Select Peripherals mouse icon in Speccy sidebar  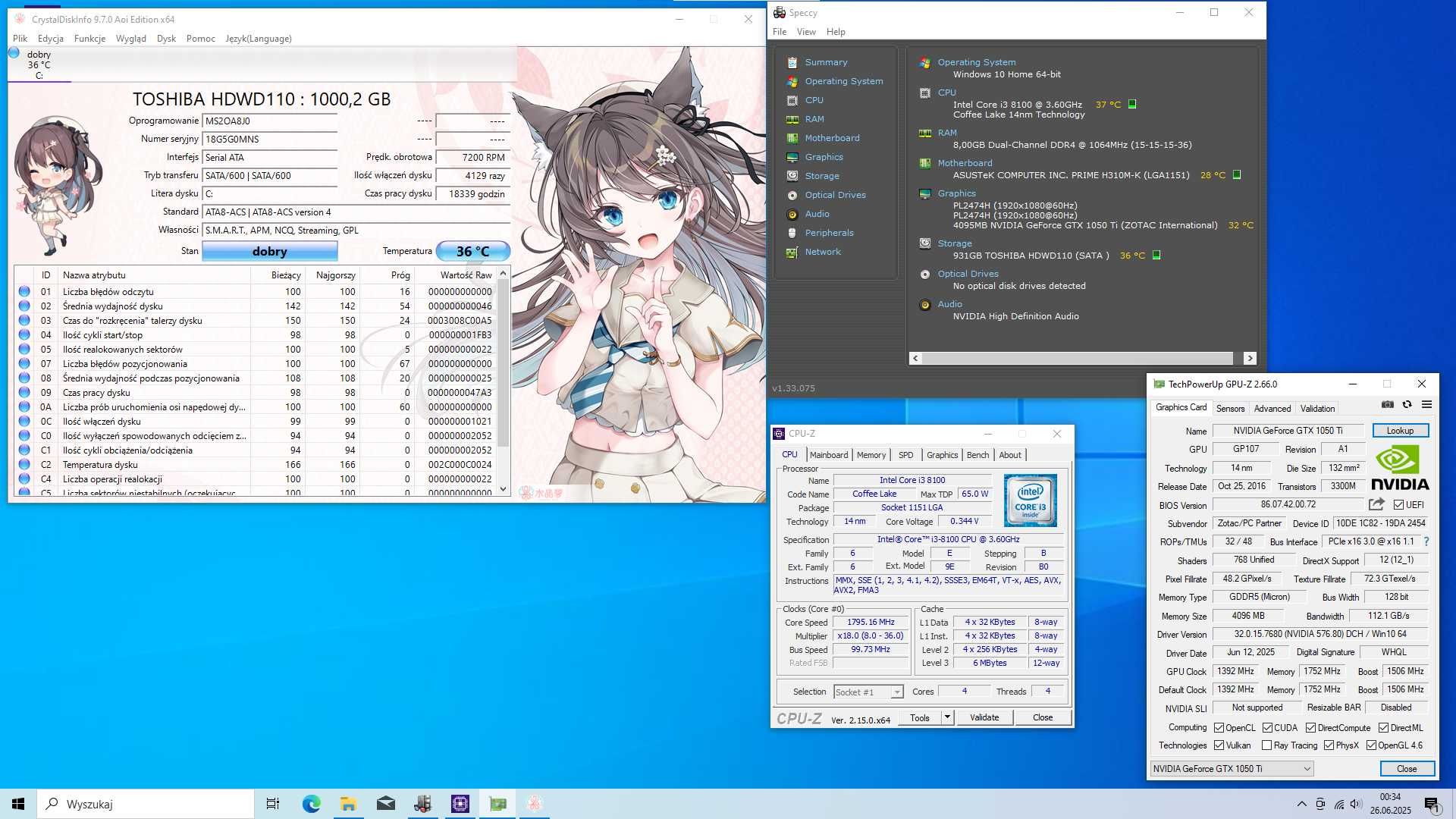click(792, 233)
